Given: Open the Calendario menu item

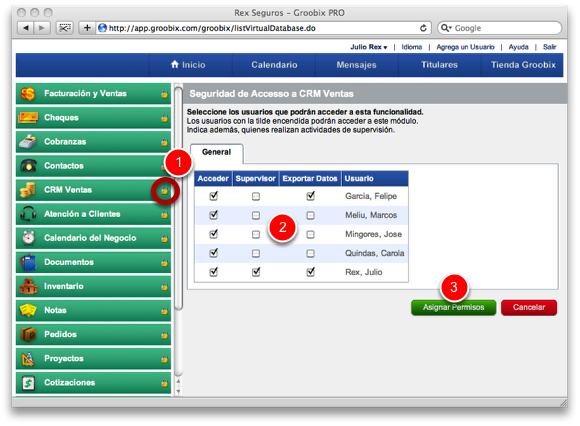Looking at the screenshot, I should click(274, 65).
